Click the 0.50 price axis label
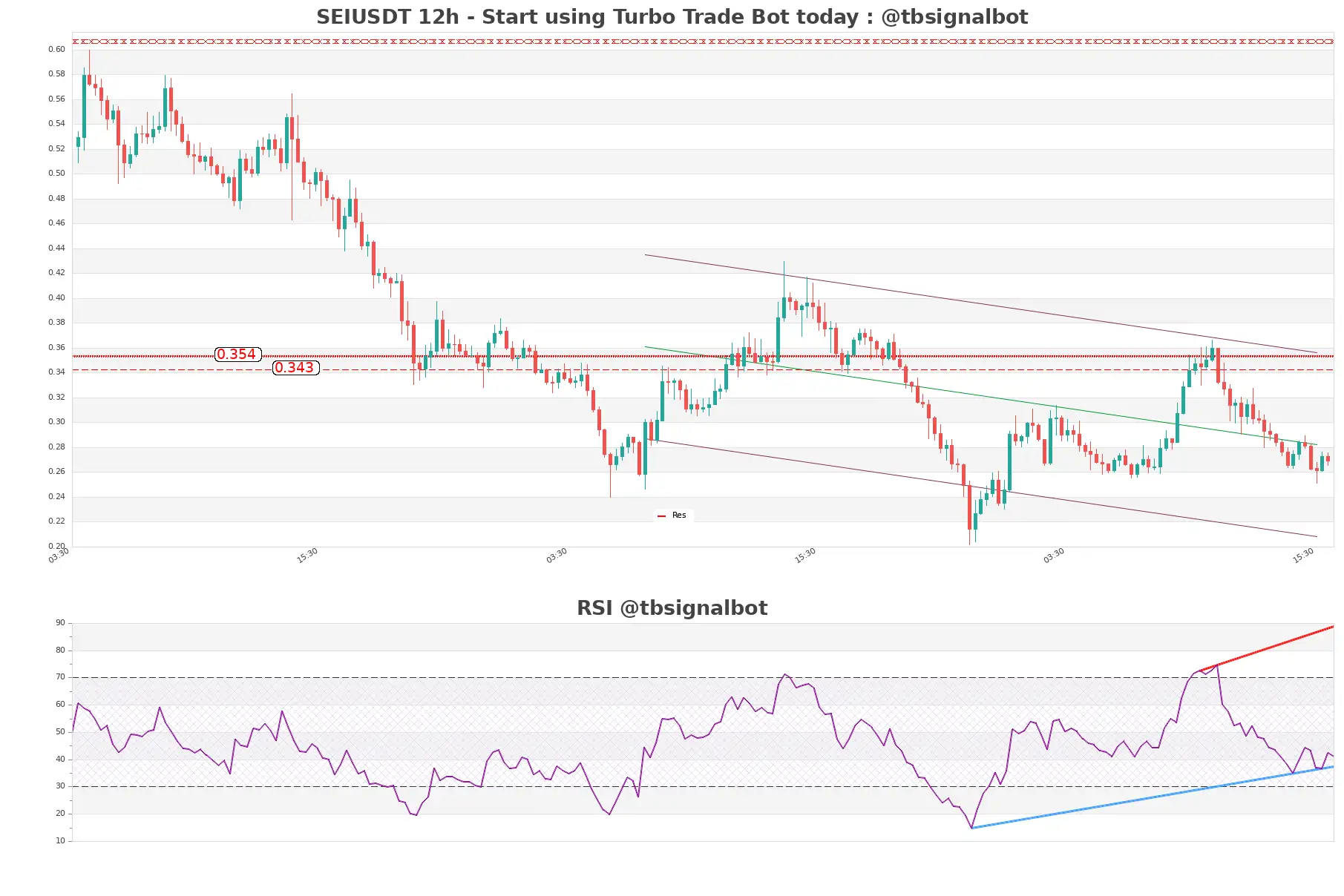 point(56,173)
